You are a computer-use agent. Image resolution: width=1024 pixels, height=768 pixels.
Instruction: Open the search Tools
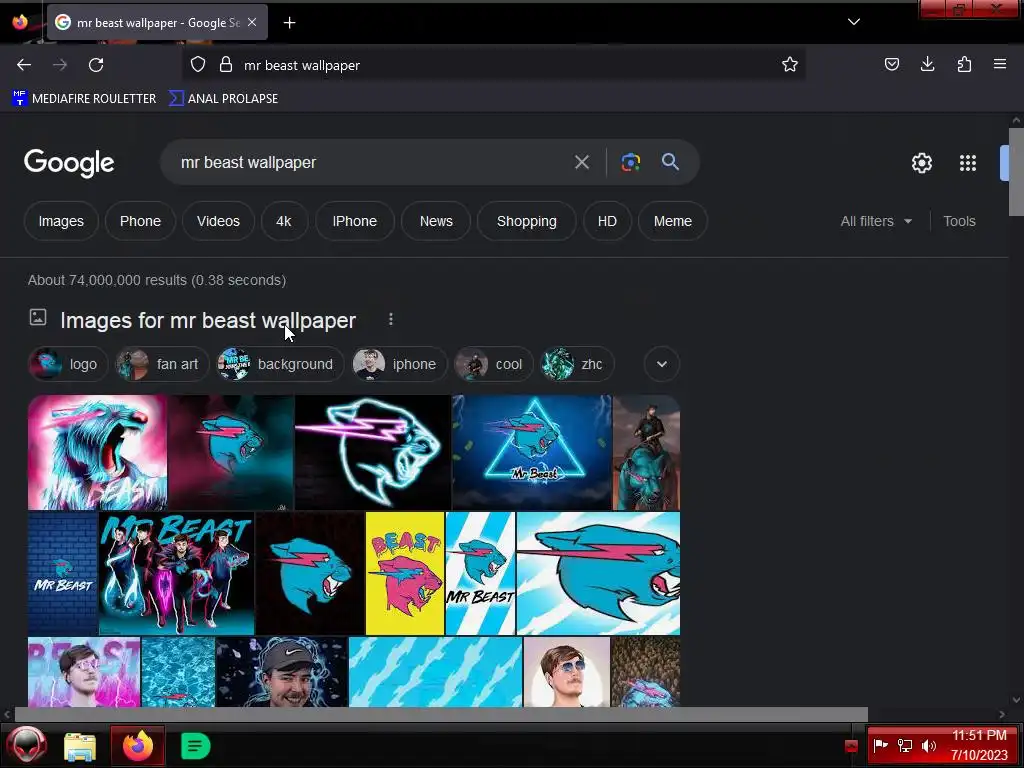959,221
